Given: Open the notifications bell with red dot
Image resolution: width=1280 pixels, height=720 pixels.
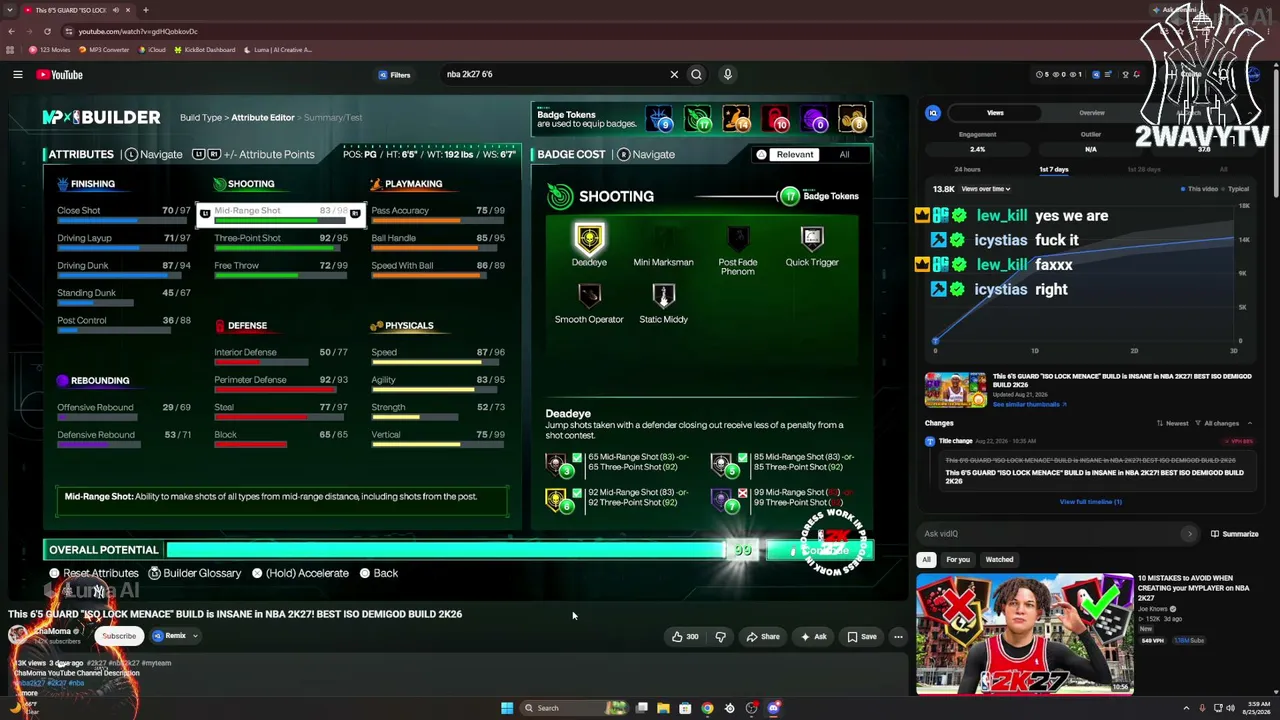Looking at the screenshot, I should tap(1138, 74).
